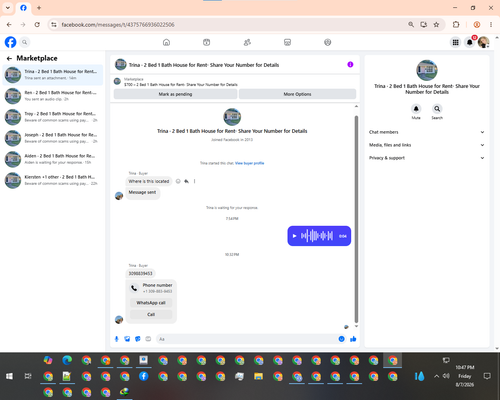The width and height of the screenshot is (500, 400).
Task: Choose a GIF icon
Action: tap(148, 339)
